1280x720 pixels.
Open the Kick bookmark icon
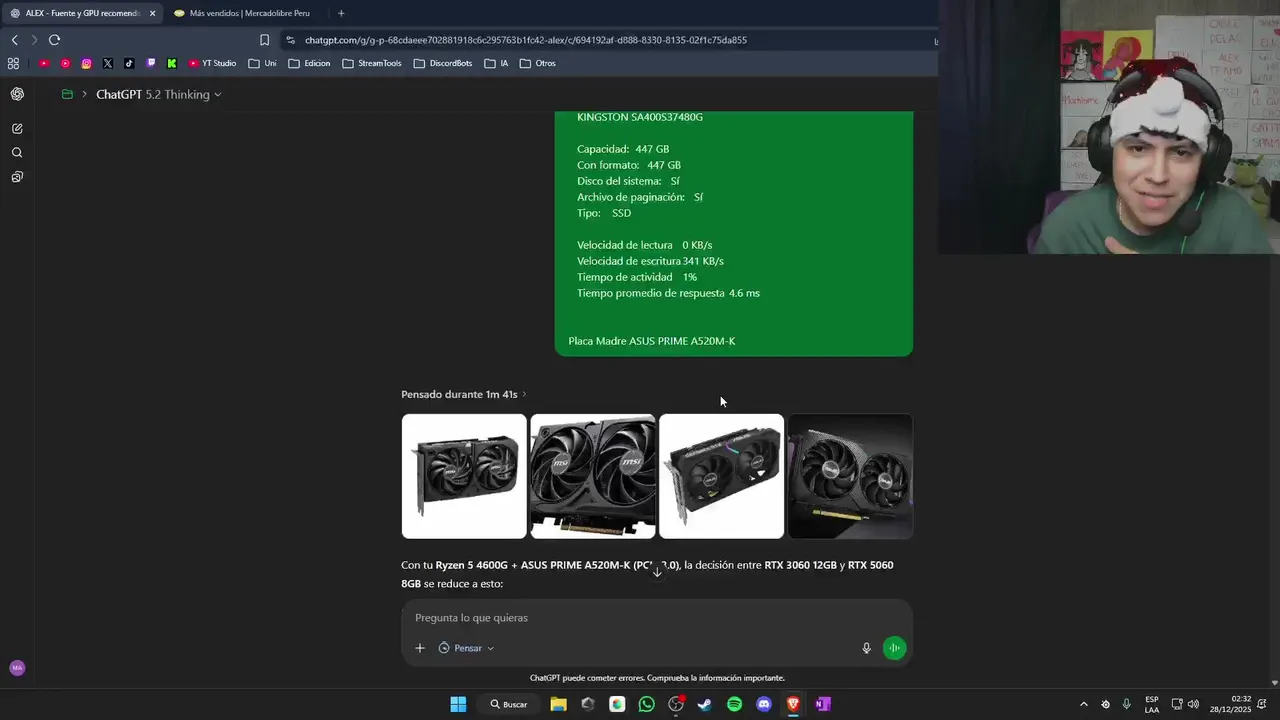point(172,63)
